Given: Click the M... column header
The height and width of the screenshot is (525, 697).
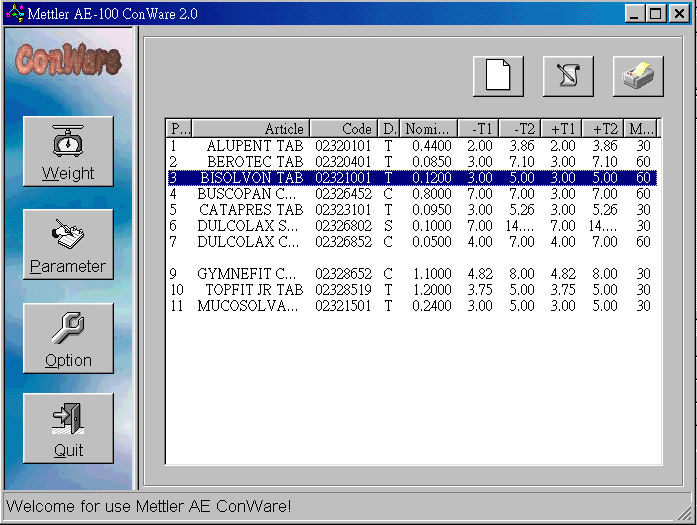Looking at the screenshot, I should click(641, 128).
